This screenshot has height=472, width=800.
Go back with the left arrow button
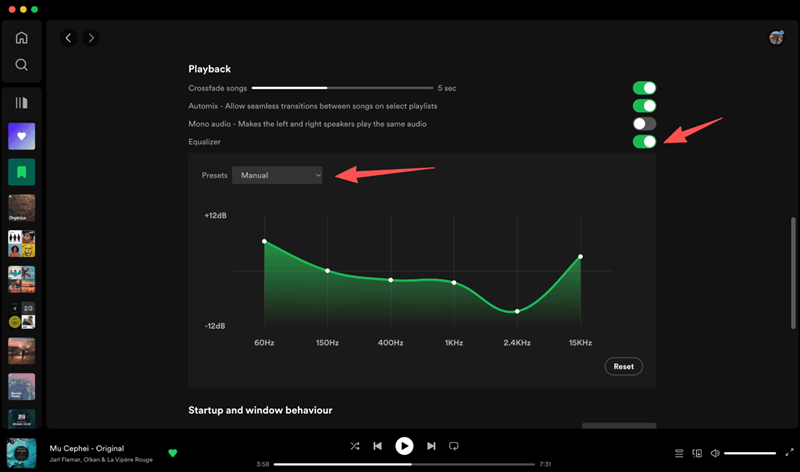pos(68,38)
